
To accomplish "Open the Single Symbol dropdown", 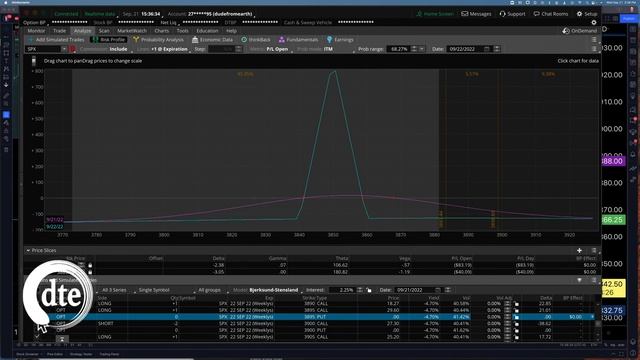I will click(x=154, y=290).
